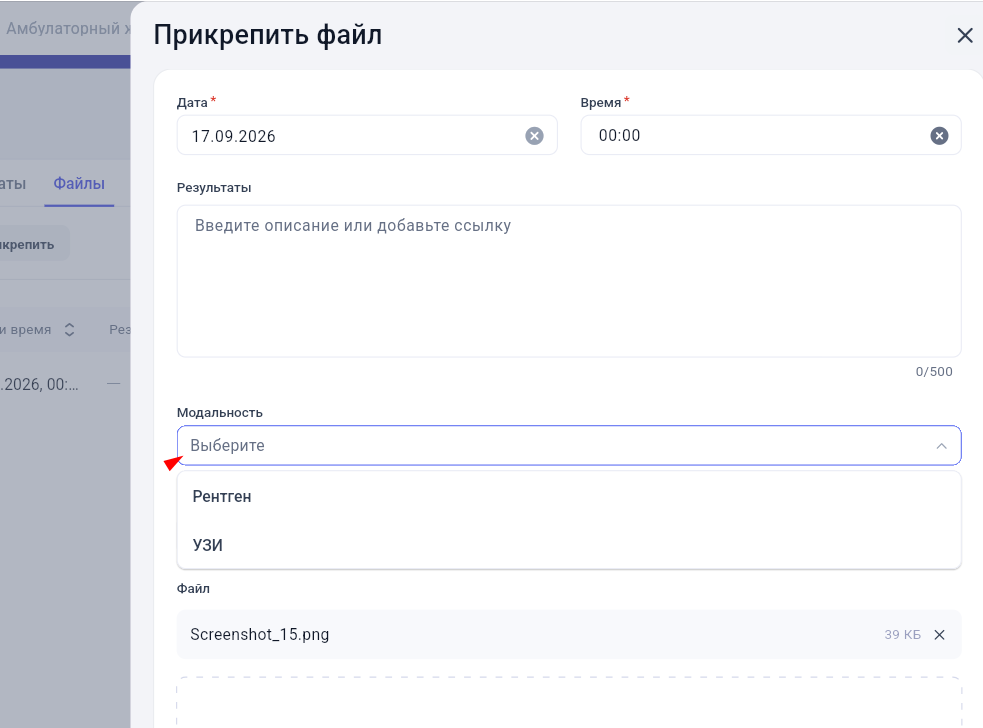983x728 pixels.
Task: Sort by date and time column arrows
Action: point(70,330)
